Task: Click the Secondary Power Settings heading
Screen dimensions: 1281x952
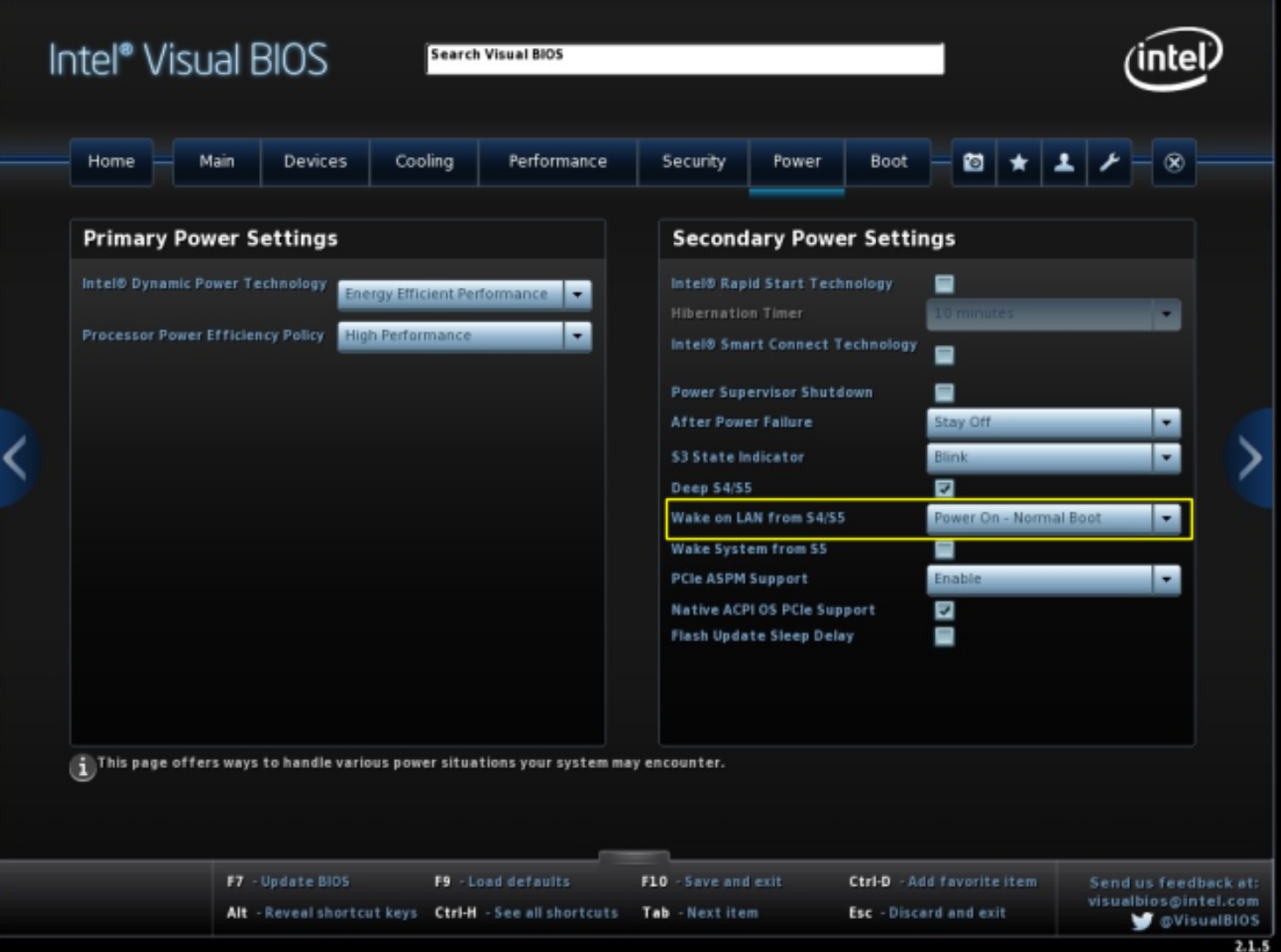Action: tap(814, 239)
